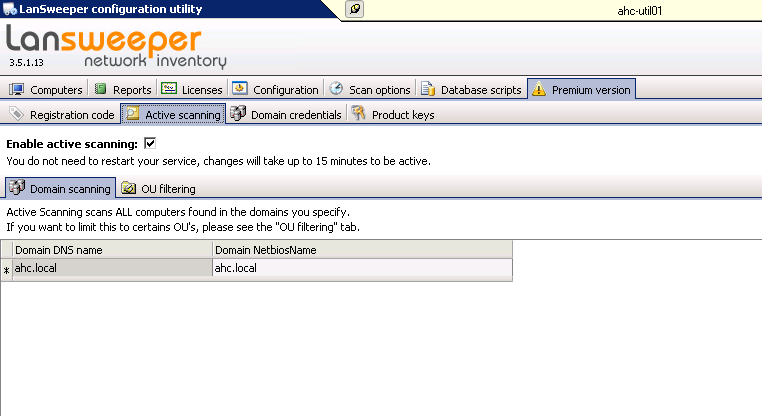
Task: Select the row marker beside ahc.local
Action: click(x=6, y=269)
